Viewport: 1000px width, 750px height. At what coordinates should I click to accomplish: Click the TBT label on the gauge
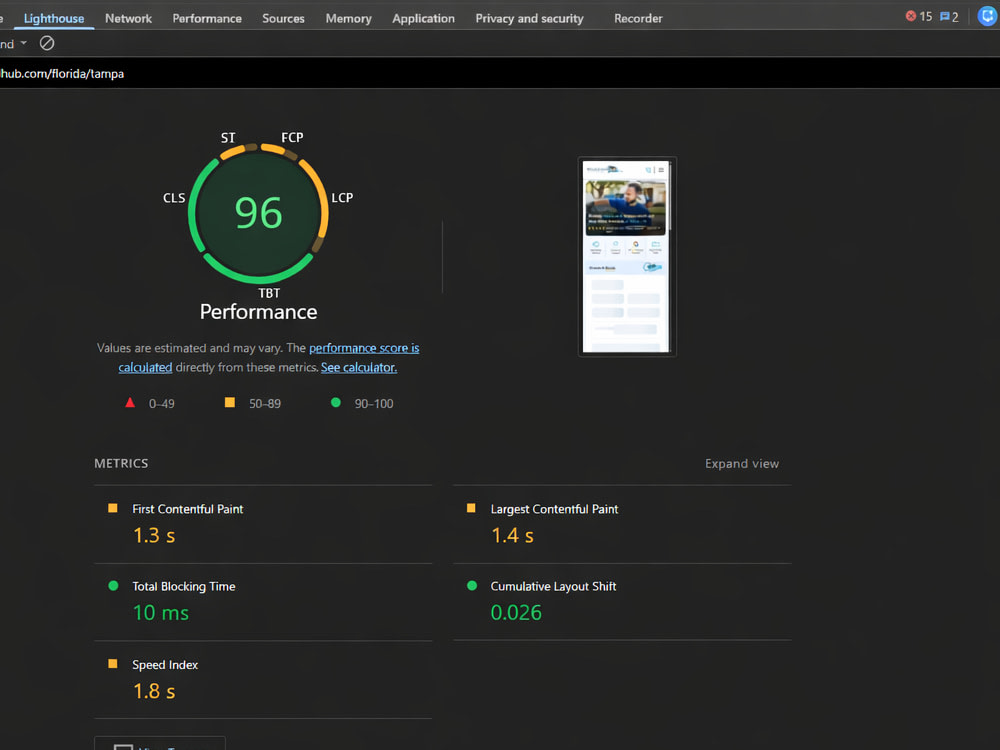268,293
